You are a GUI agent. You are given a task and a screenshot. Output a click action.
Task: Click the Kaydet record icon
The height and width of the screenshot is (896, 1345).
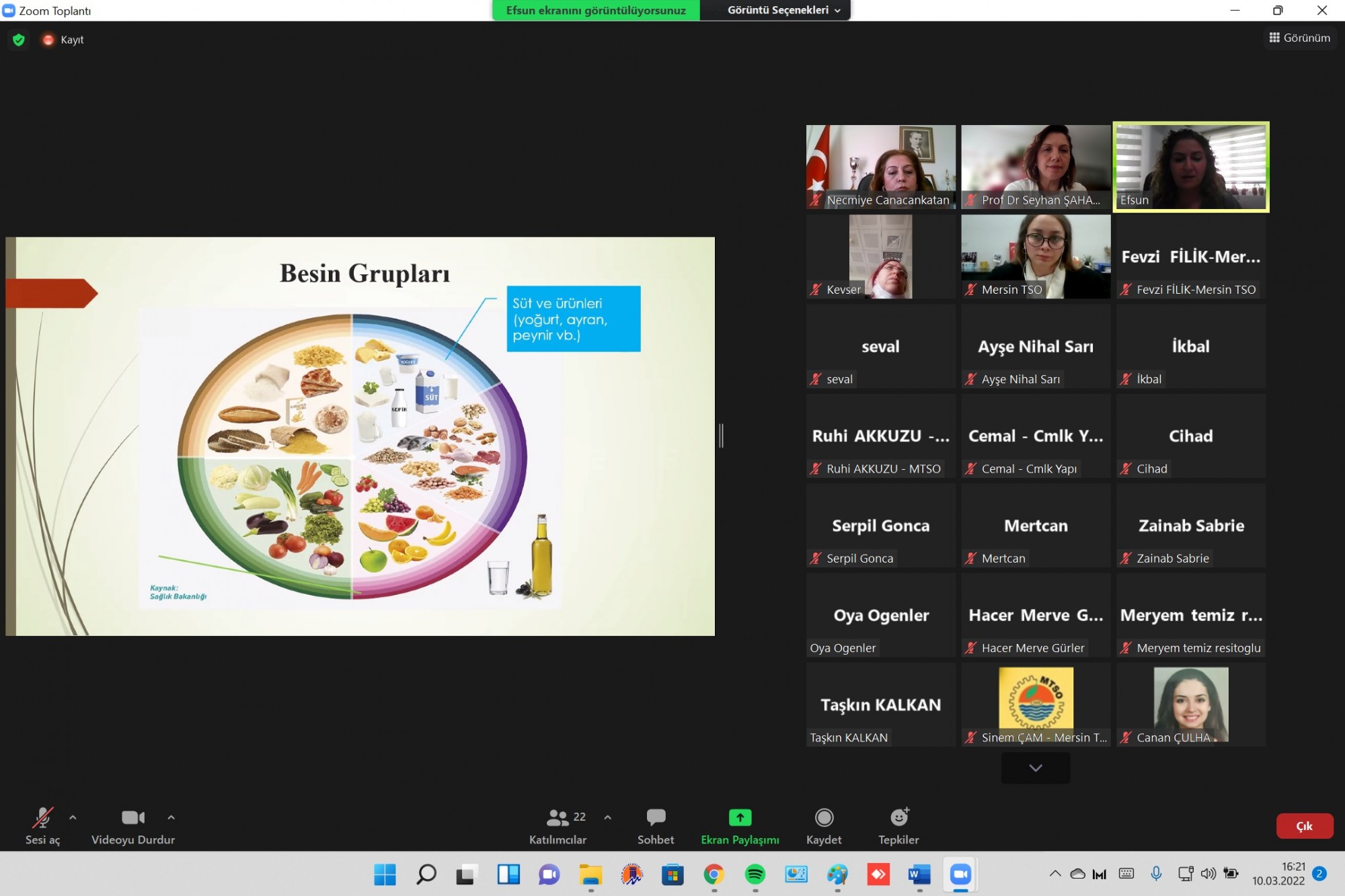[824, 818]
